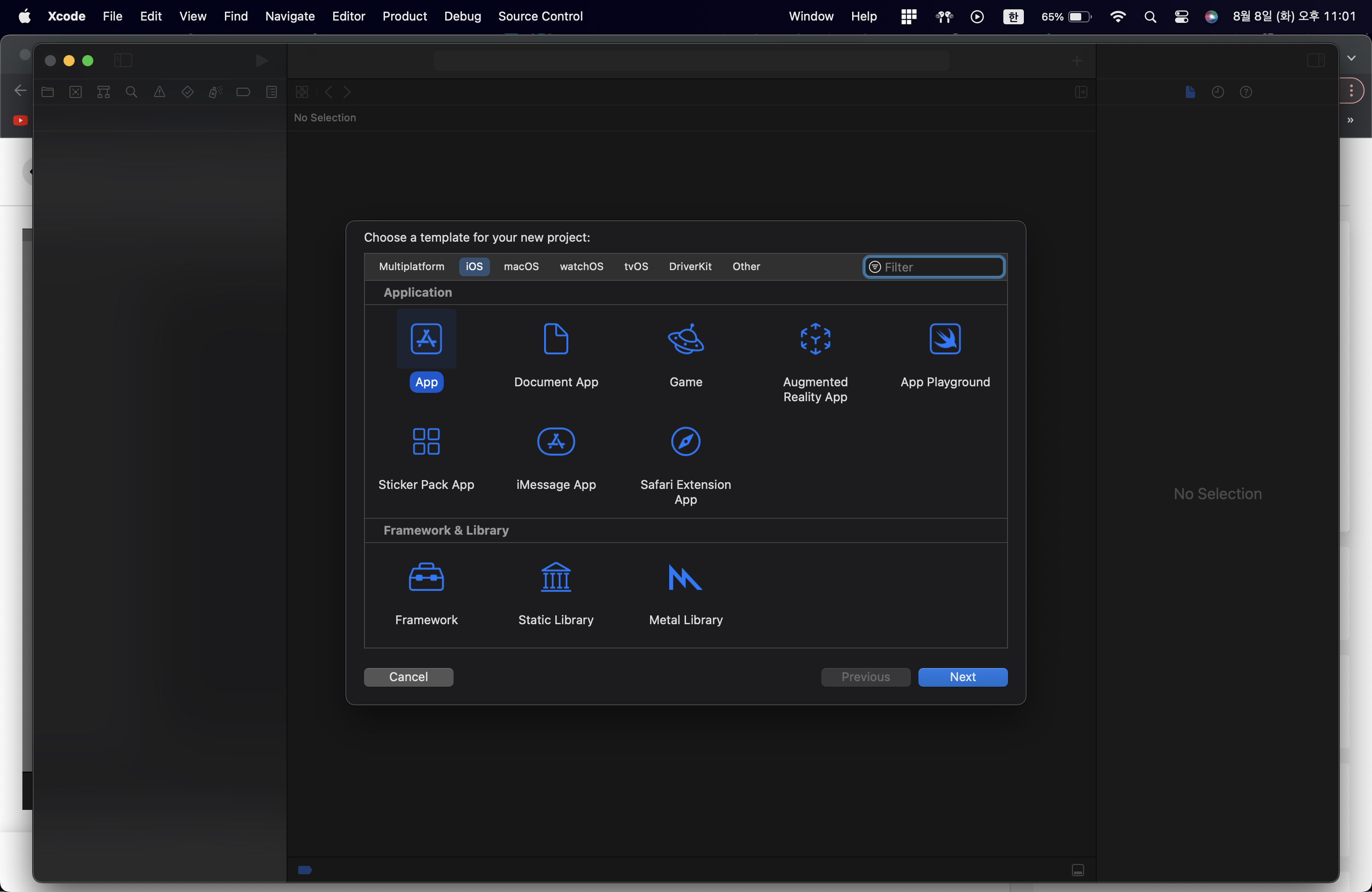Viewport: 1372px width, 892px height.
Task: Toggle the debug area button at bottom
Action: 1078,870
